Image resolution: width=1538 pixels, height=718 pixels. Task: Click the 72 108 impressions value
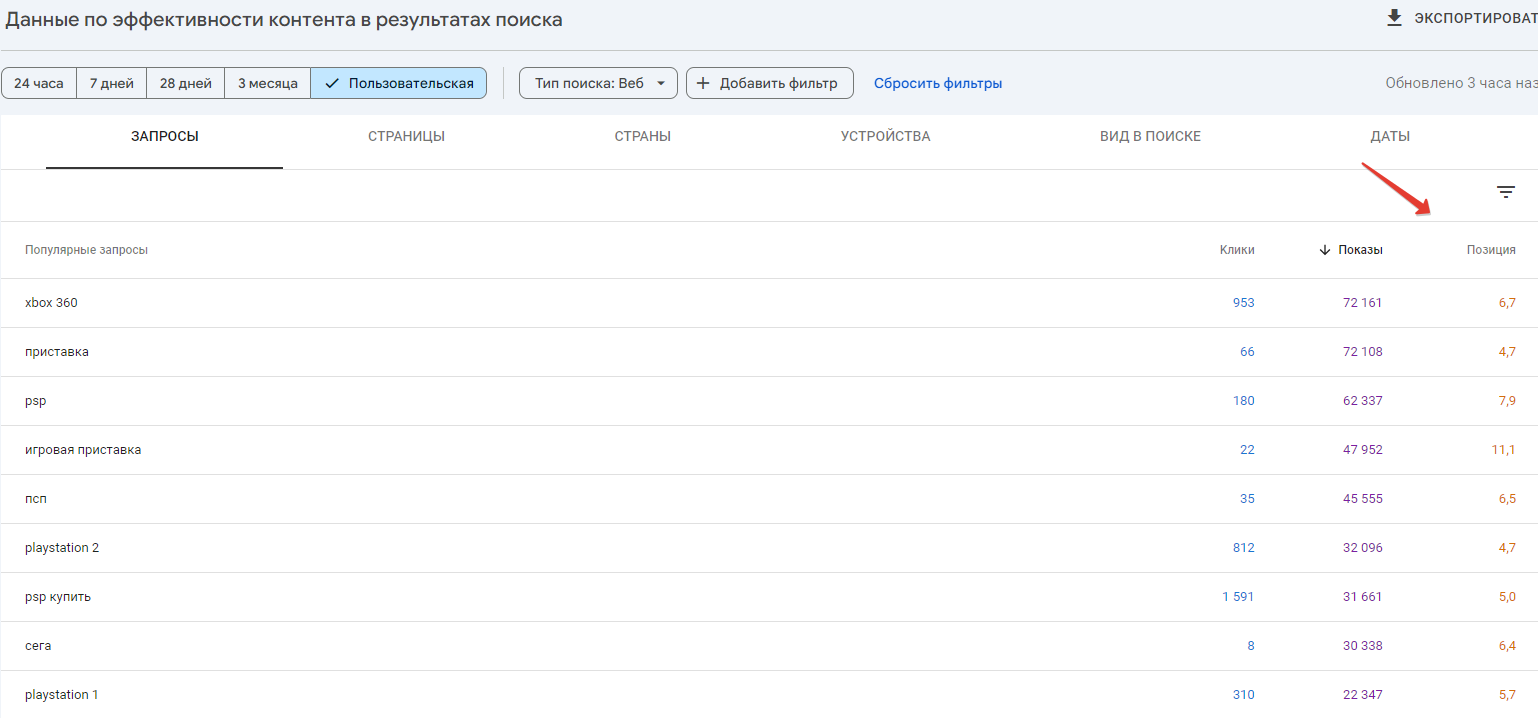coord(1362,352)
